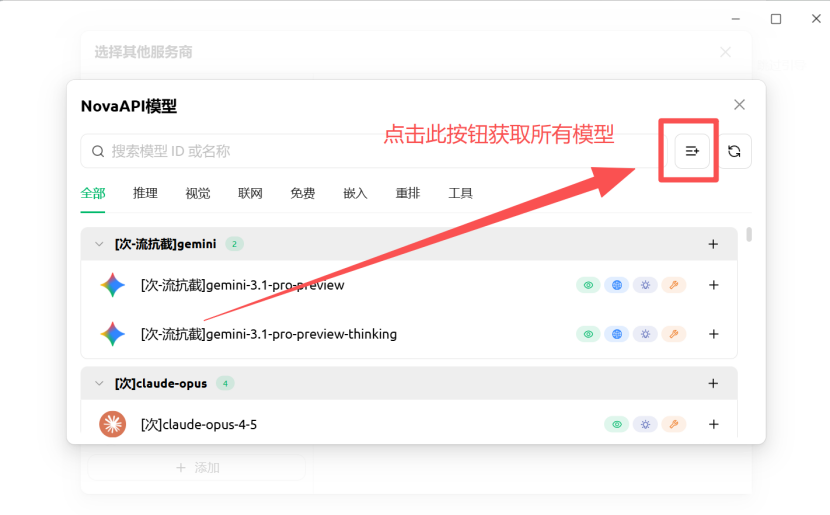Click reasoning badge on gemini-3.1-pro-preview

point(645,285)
